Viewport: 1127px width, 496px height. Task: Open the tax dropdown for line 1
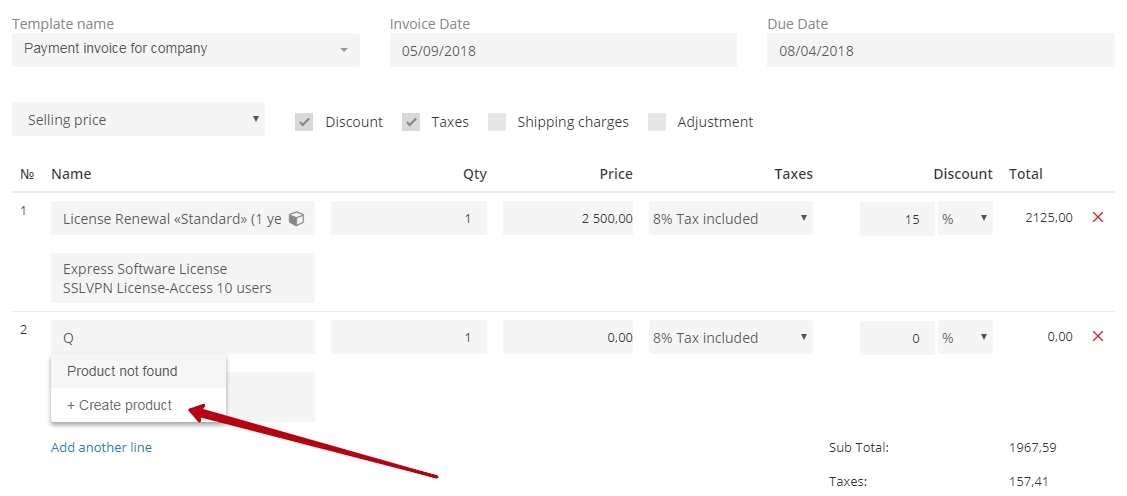(731, 219)
